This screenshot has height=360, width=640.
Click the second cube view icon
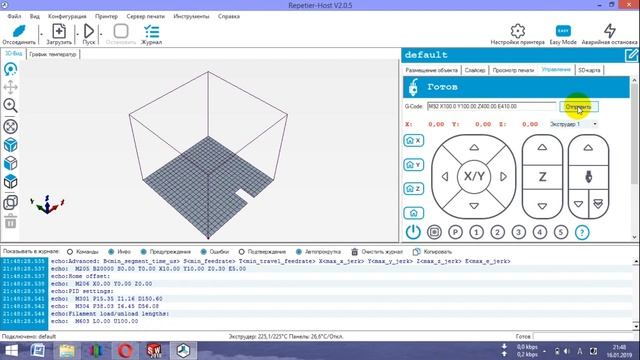point(11,163)
